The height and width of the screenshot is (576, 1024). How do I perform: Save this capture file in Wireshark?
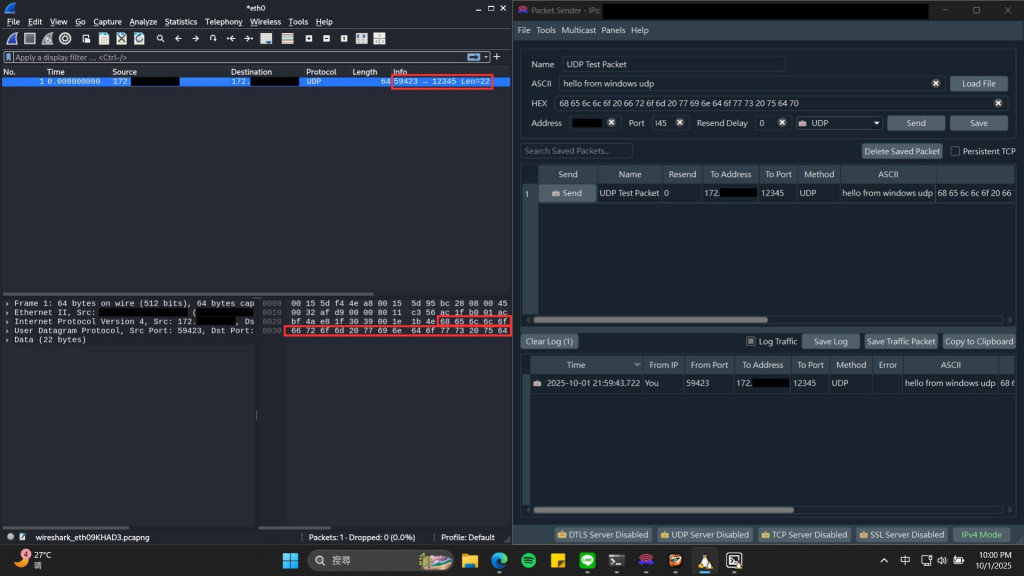[104, 39]
